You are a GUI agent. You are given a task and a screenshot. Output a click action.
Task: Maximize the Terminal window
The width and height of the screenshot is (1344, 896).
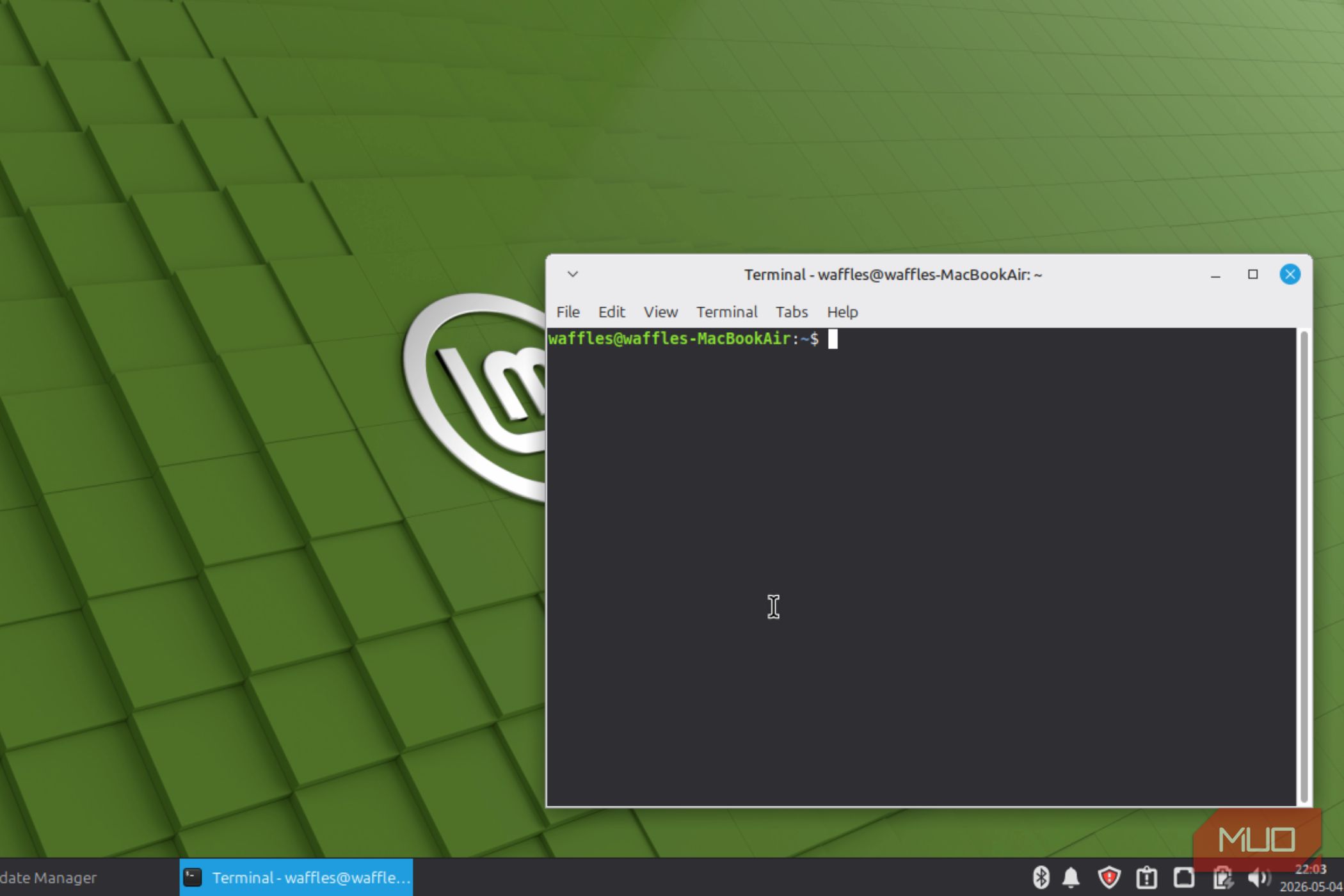pyautogui.click(x=1252, y=274)
